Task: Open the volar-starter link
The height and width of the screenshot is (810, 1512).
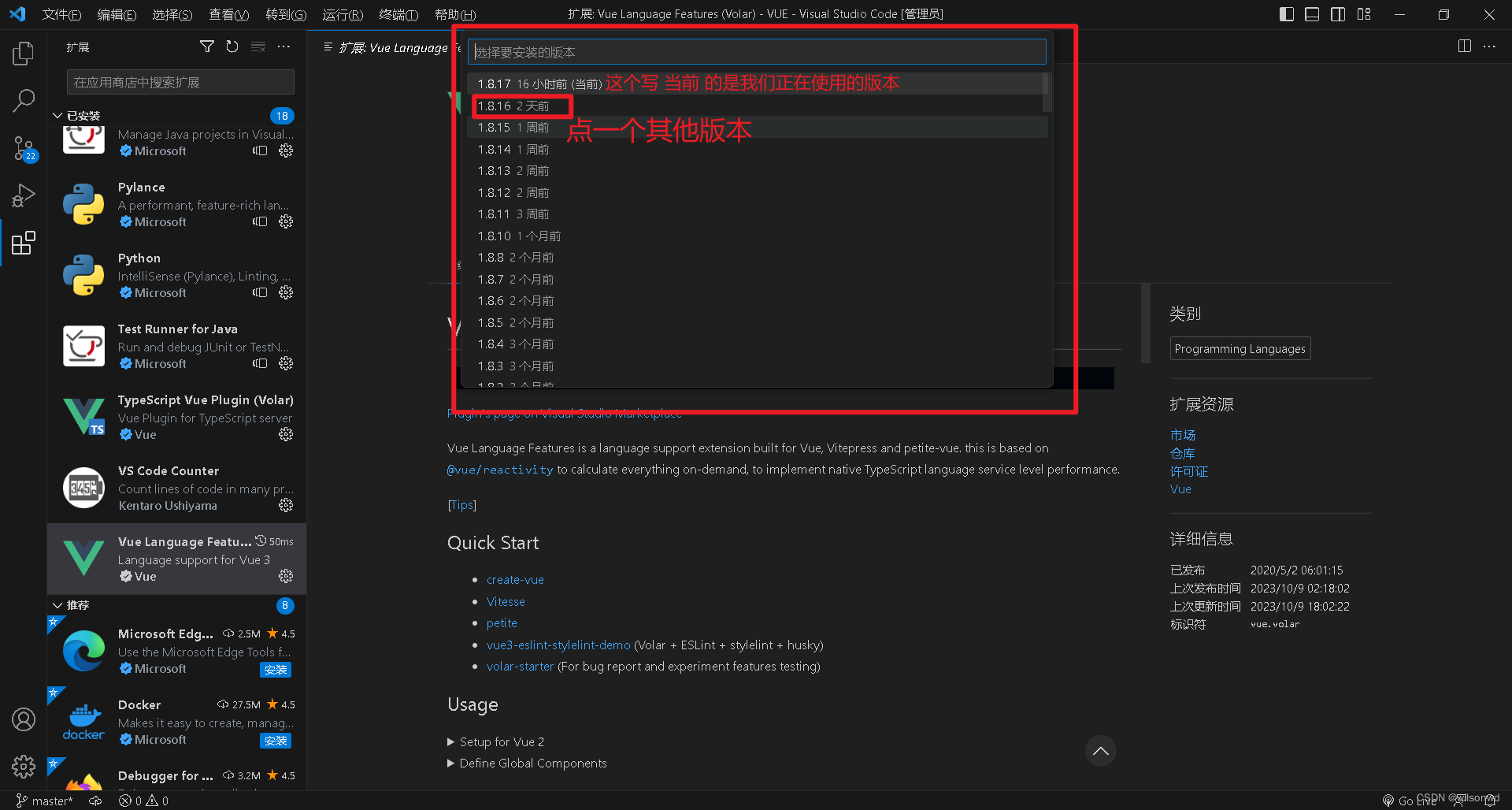Action: pyautogui.click(x=520, y=666)
